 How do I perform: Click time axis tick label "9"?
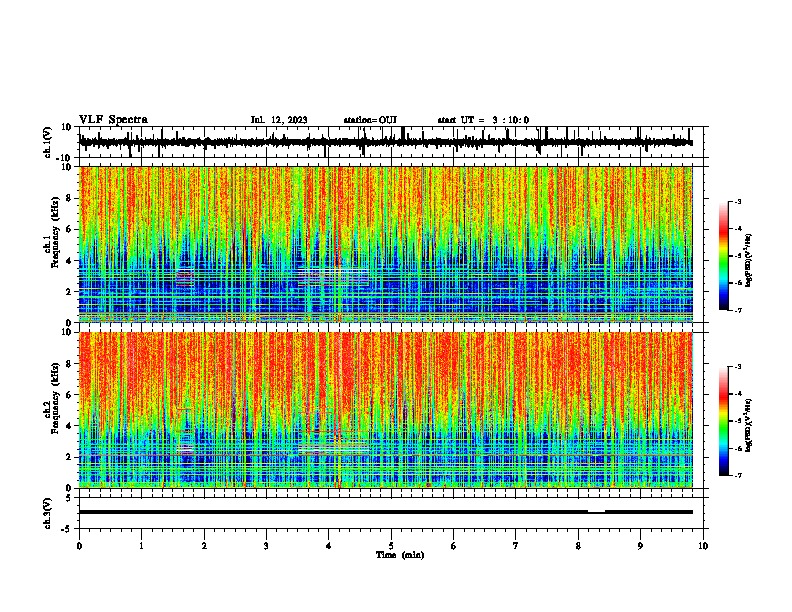click(x=640, y=546)
